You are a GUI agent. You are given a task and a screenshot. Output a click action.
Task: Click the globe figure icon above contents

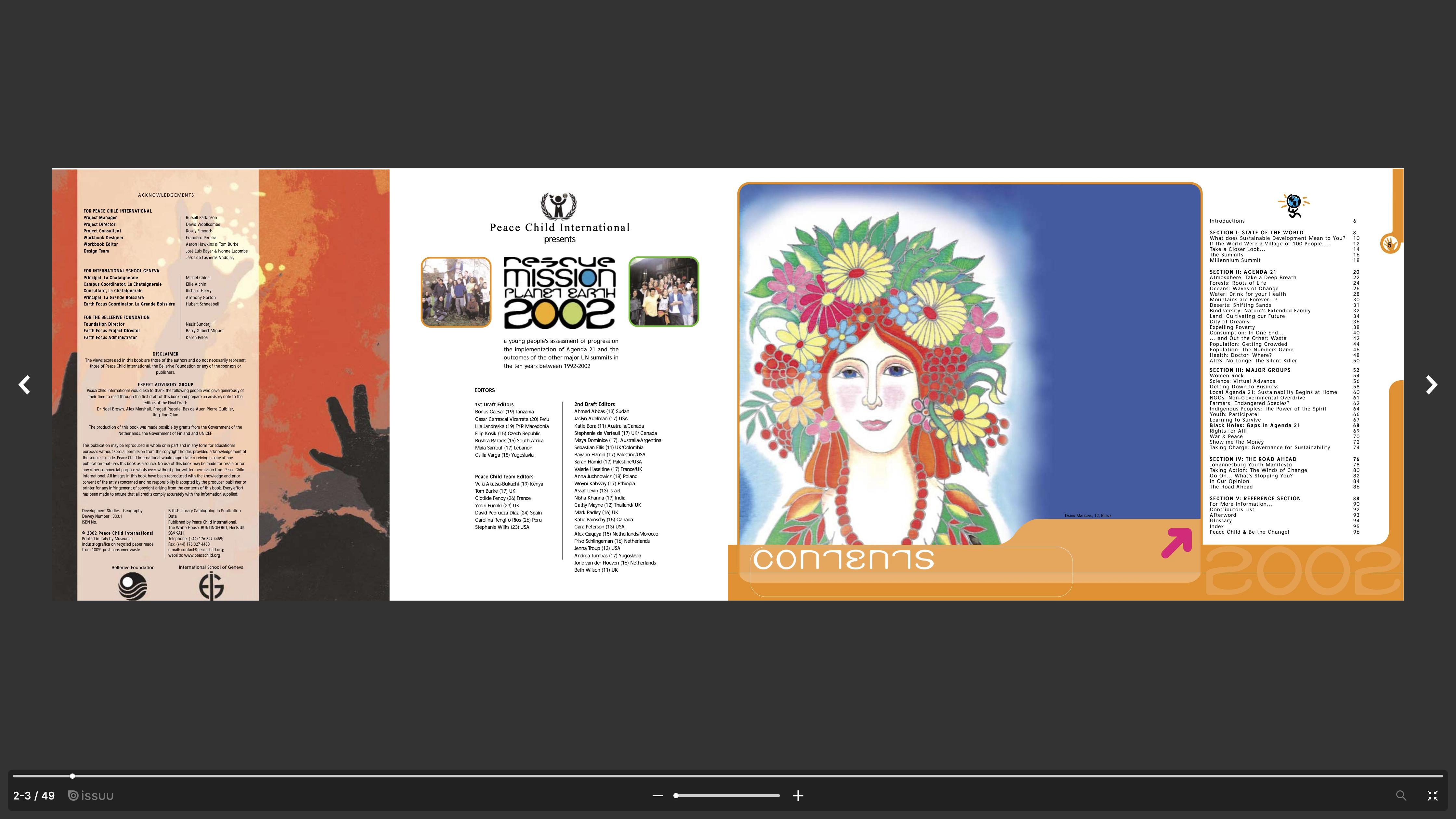click(1293, 205)
